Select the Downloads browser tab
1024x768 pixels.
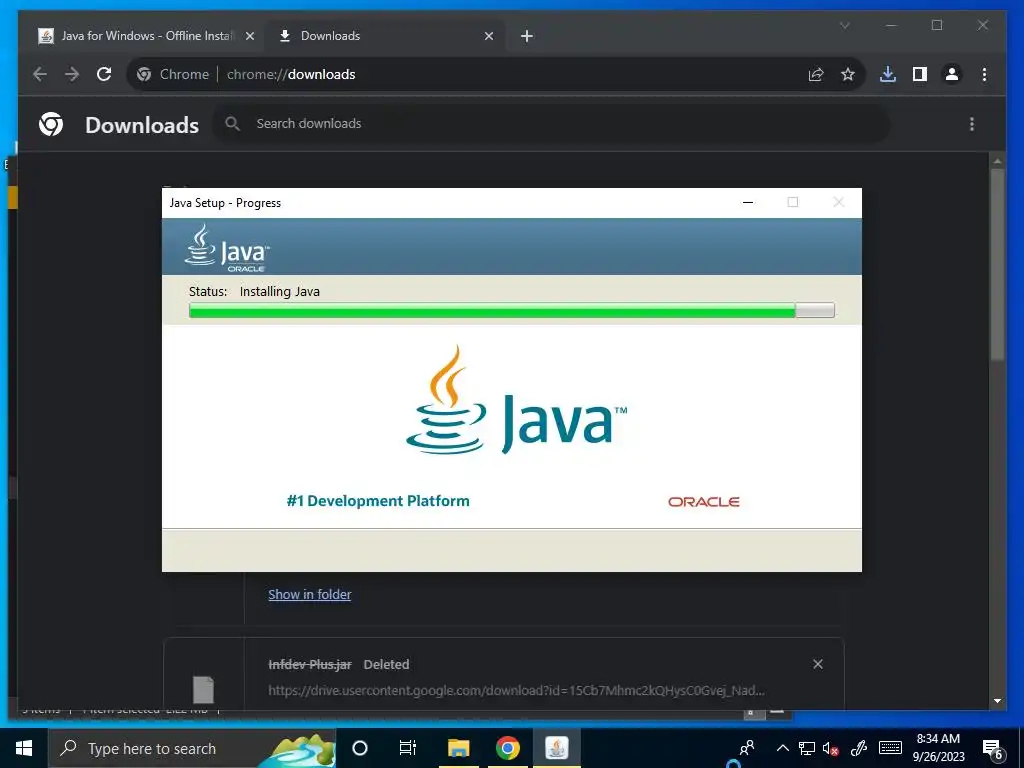tap(385, 36)
